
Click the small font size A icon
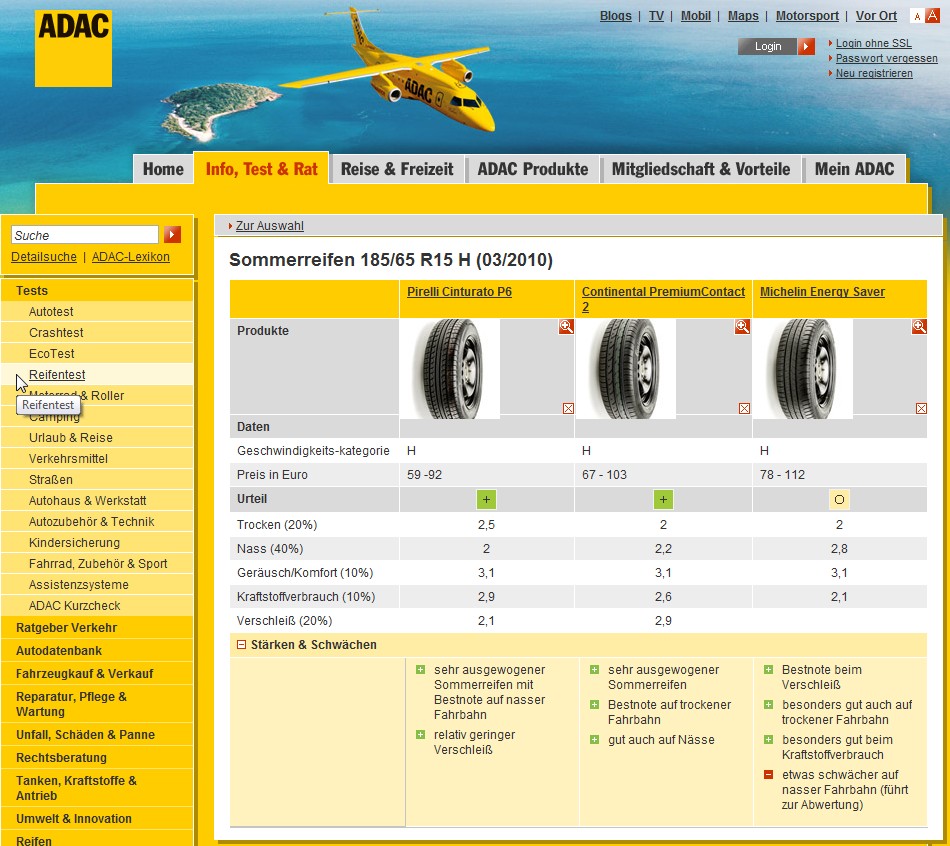917,16
